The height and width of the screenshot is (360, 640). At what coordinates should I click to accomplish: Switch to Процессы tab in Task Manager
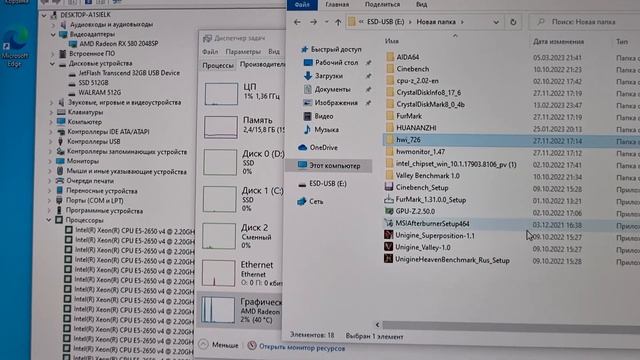218,66
